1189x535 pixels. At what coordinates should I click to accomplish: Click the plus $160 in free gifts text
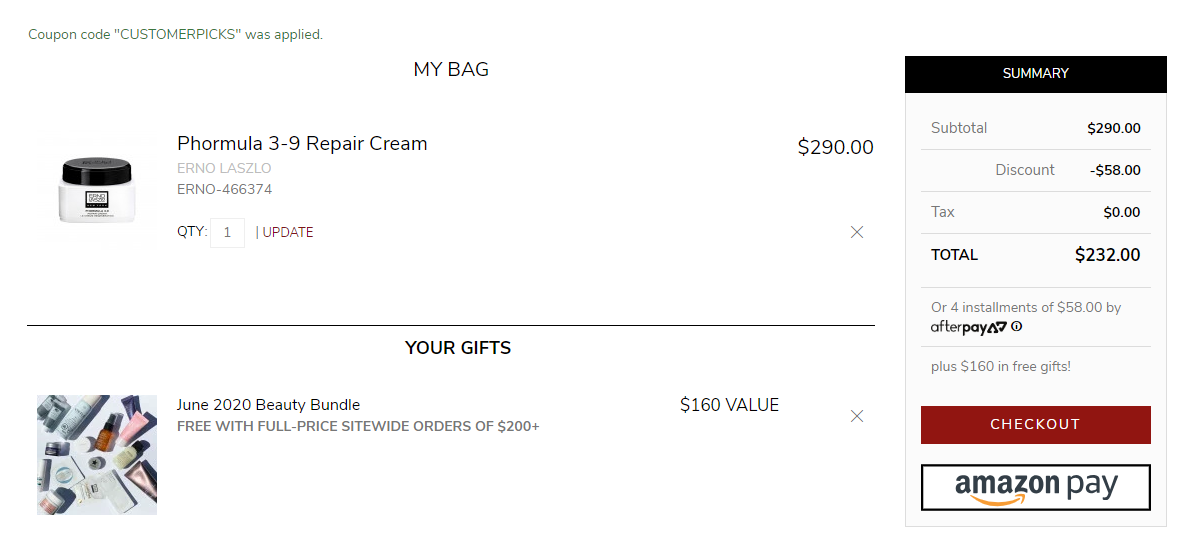[x=1001, y=367]
